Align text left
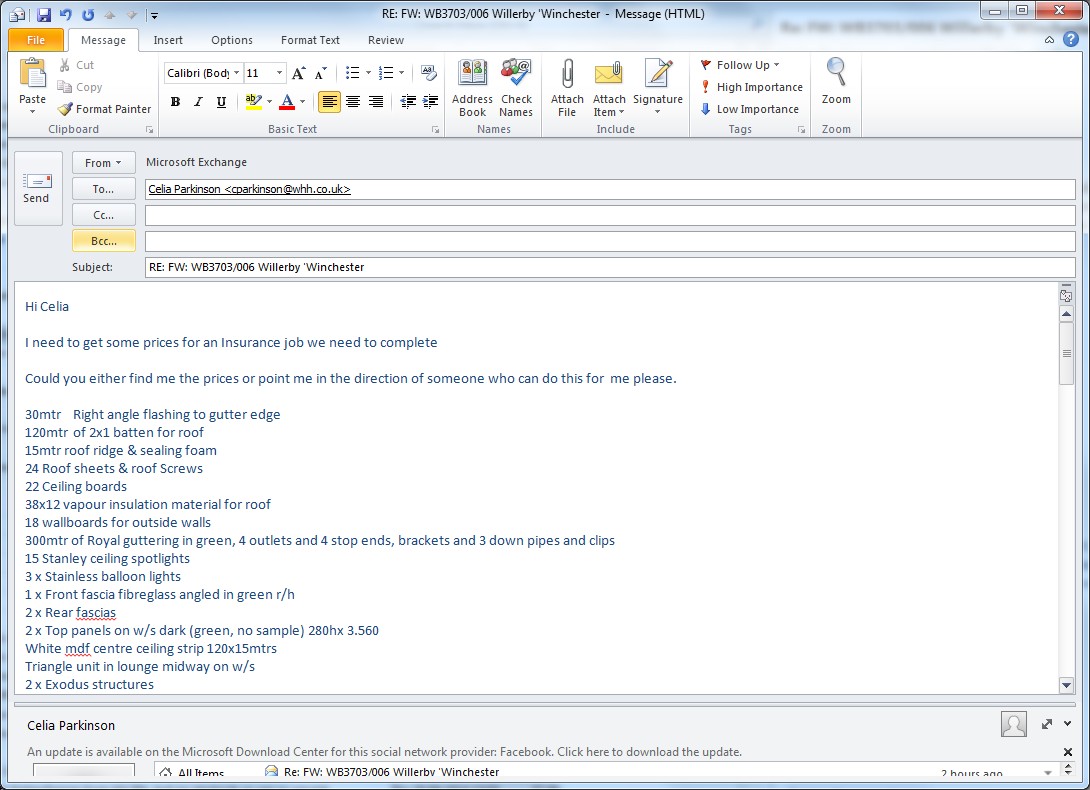Screen dimensions: 1090x790 [x=330, y=102]
